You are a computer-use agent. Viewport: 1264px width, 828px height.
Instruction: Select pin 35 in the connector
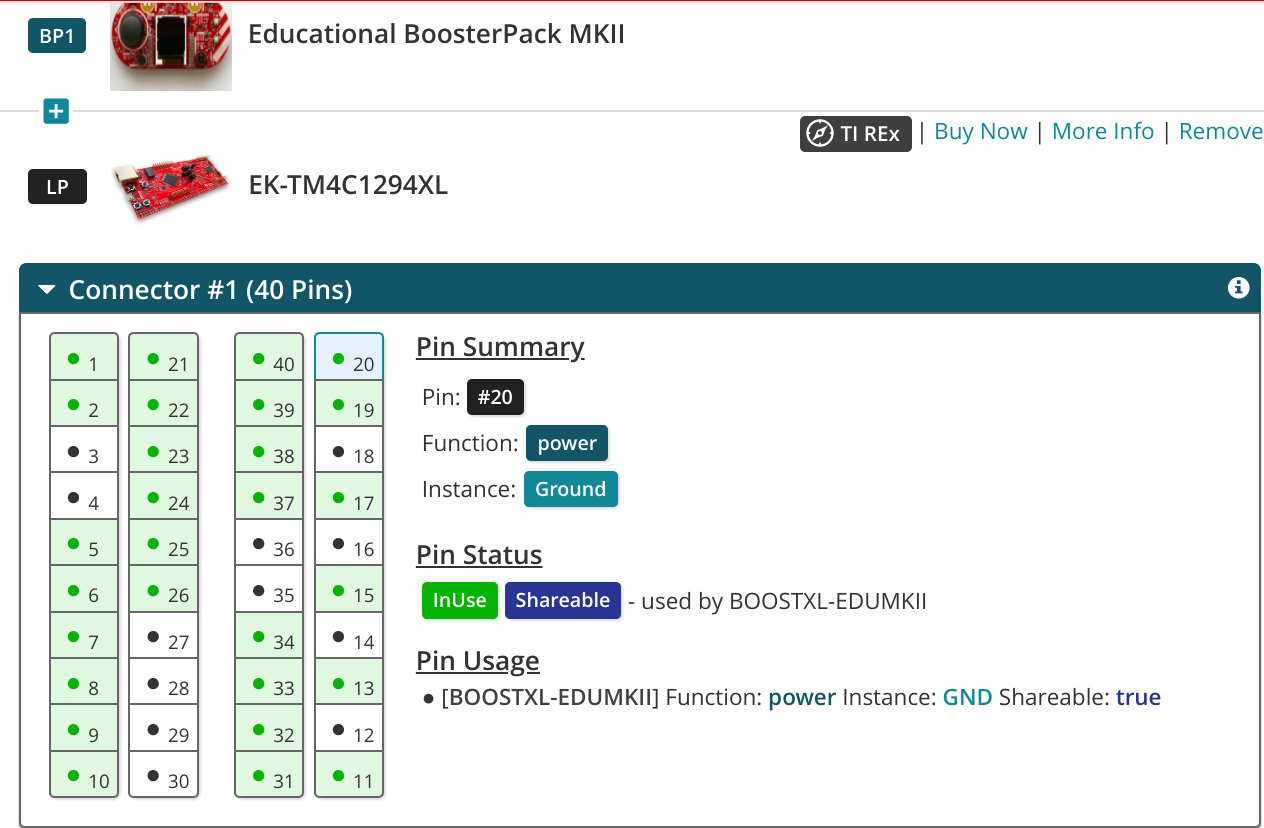(x=269, y=589)
